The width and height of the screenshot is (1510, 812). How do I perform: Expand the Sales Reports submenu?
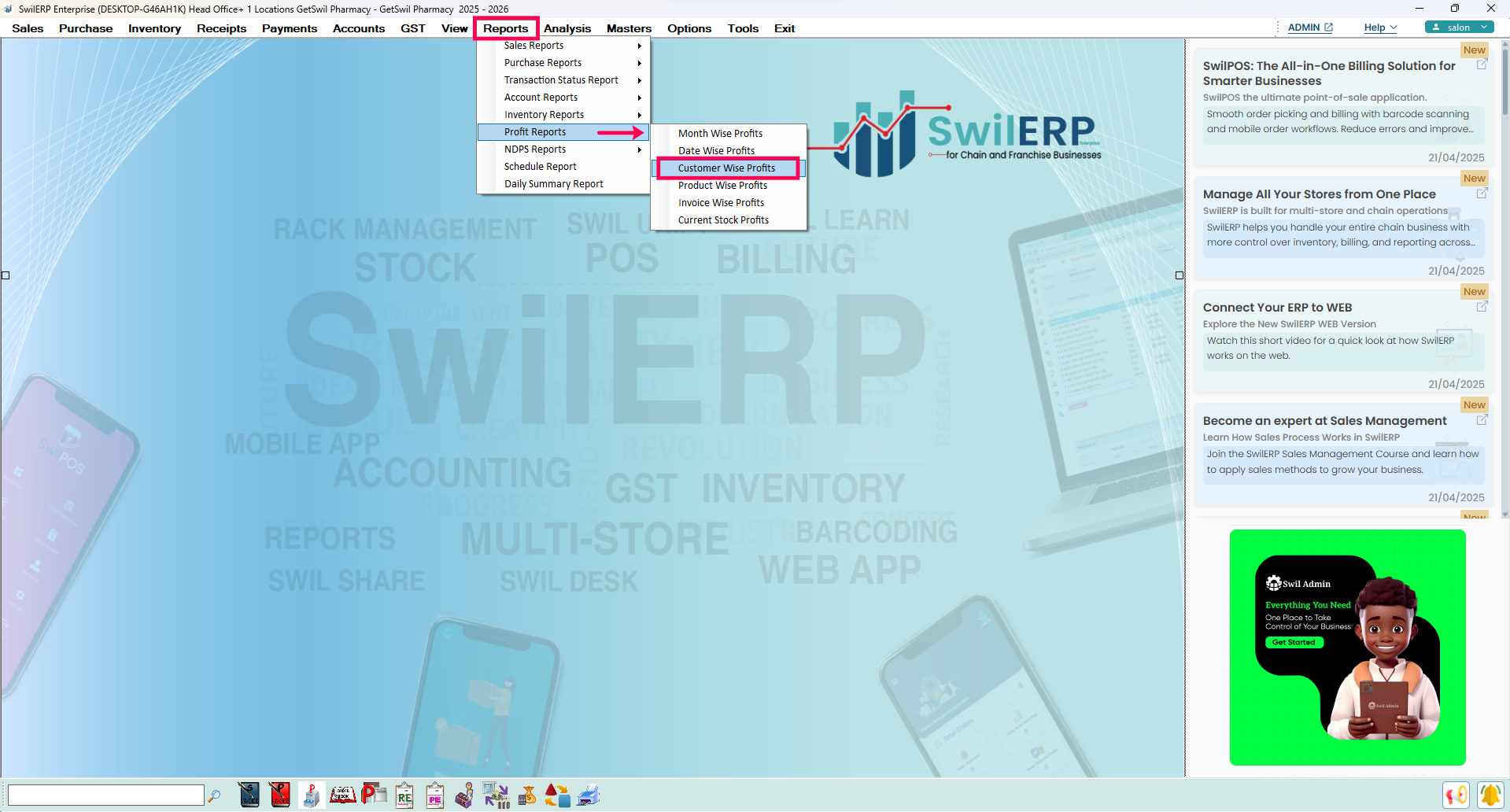coord(563,46)
